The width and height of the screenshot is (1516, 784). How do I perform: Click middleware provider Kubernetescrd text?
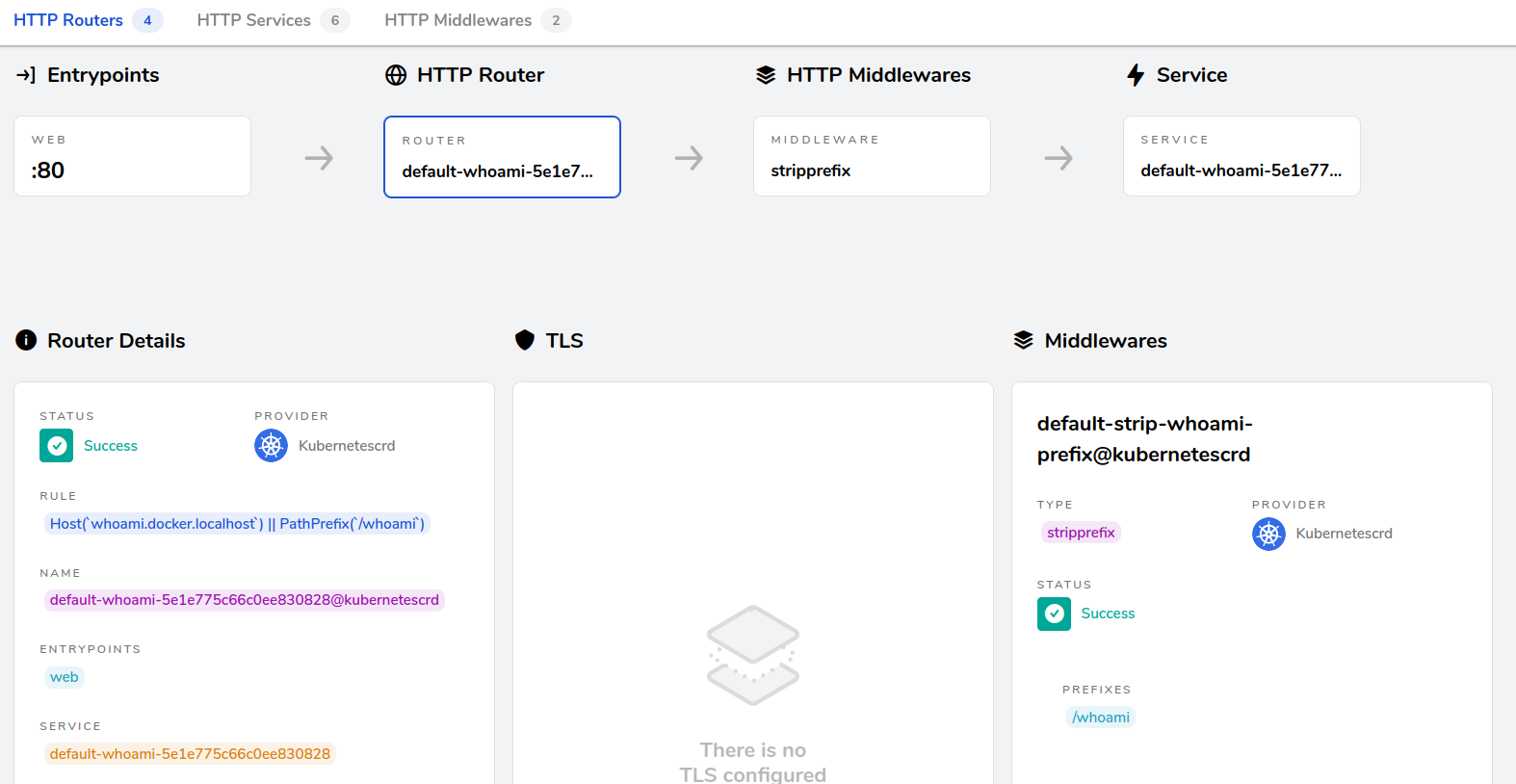(1344, 534)
